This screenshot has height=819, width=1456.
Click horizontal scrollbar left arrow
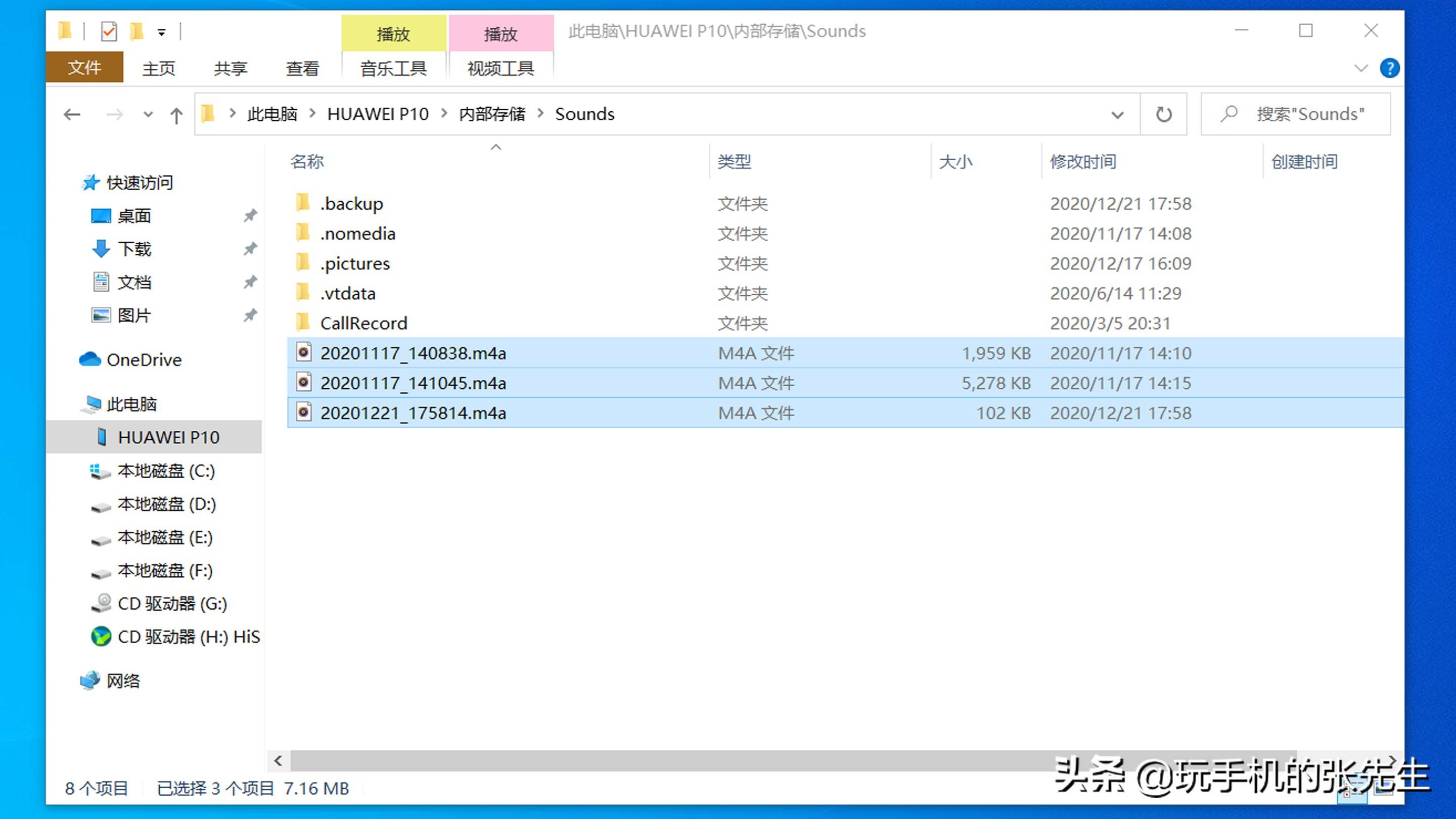point(278,761)
